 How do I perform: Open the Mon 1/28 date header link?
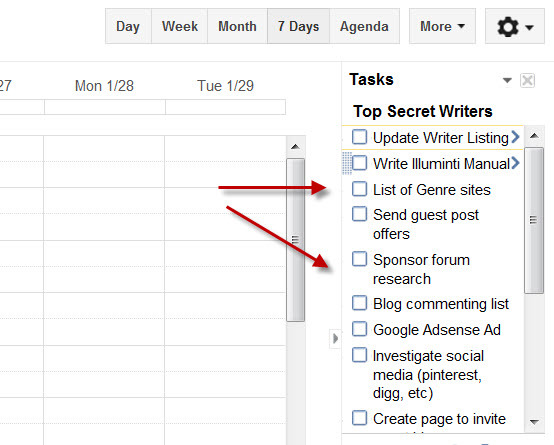point(104,86)
